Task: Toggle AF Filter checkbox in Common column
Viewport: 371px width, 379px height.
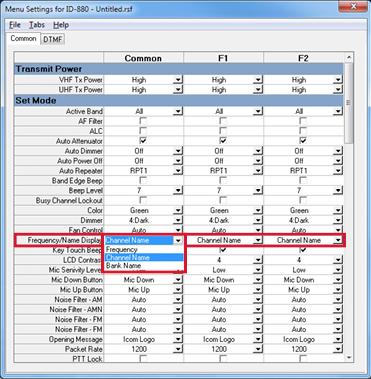Action: point(143,121)
